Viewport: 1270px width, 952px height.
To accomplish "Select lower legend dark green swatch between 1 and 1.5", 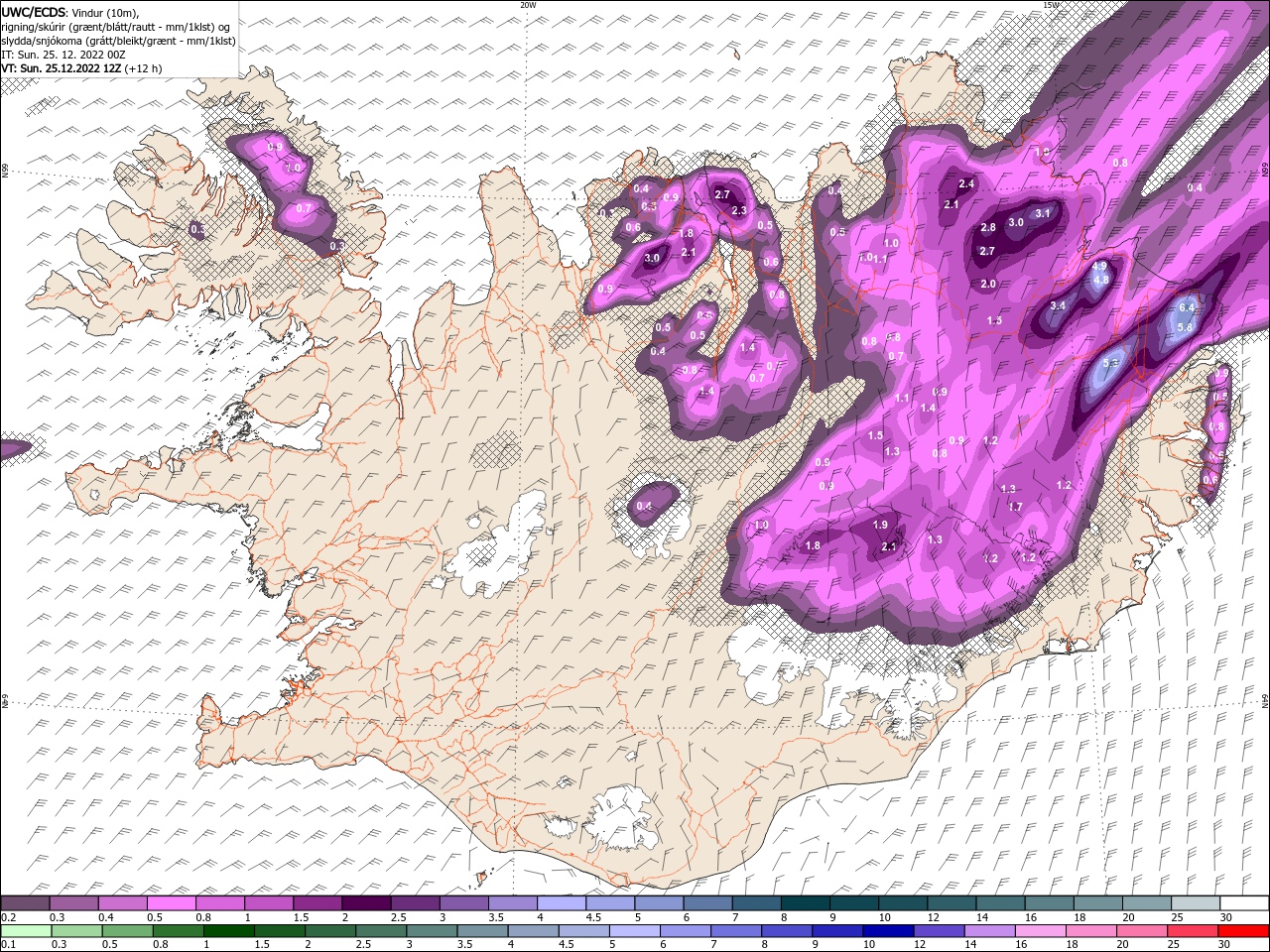I will (228, 931).
